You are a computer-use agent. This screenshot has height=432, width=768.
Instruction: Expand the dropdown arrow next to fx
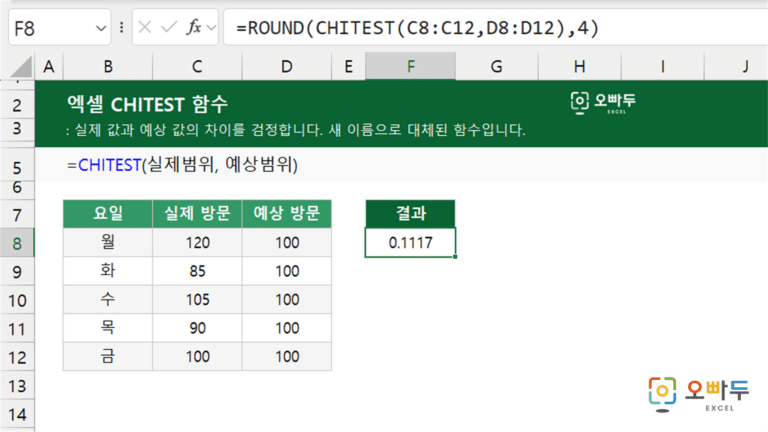(211, 27)
